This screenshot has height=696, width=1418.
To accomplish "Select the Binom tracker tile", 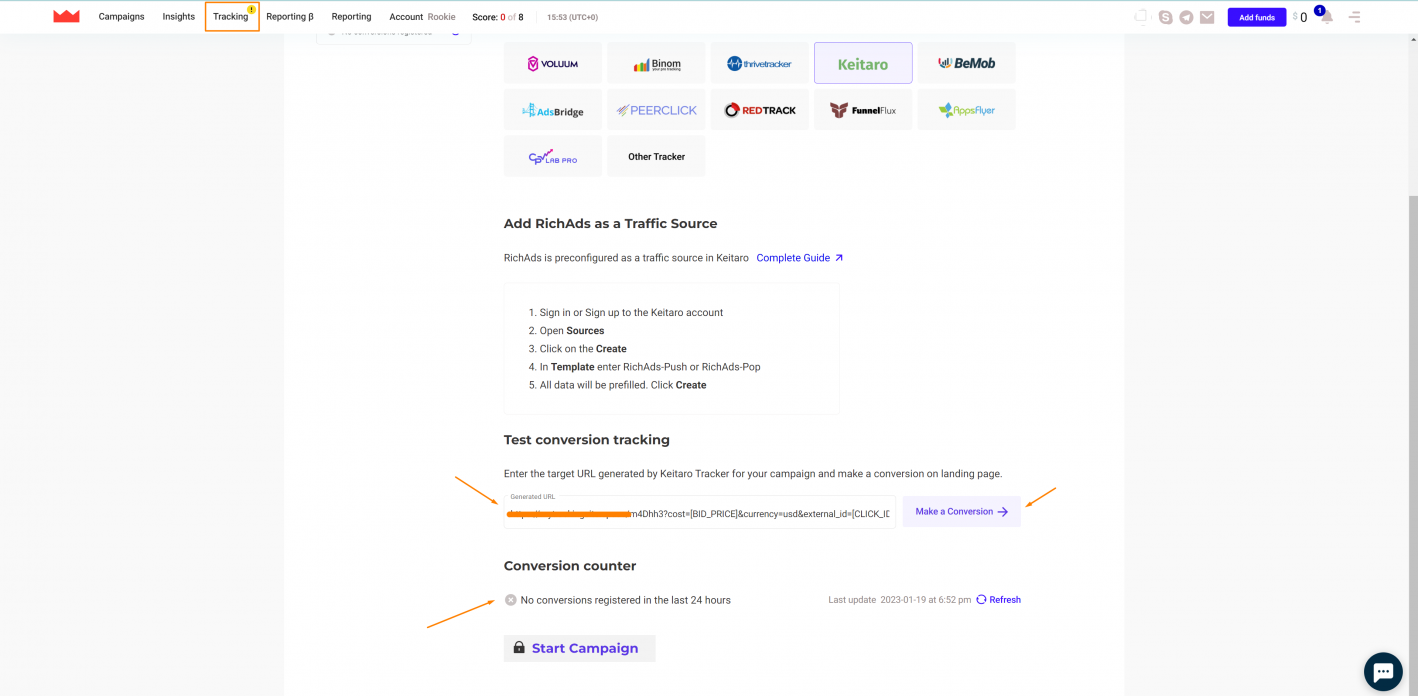I will pos(656,63).
